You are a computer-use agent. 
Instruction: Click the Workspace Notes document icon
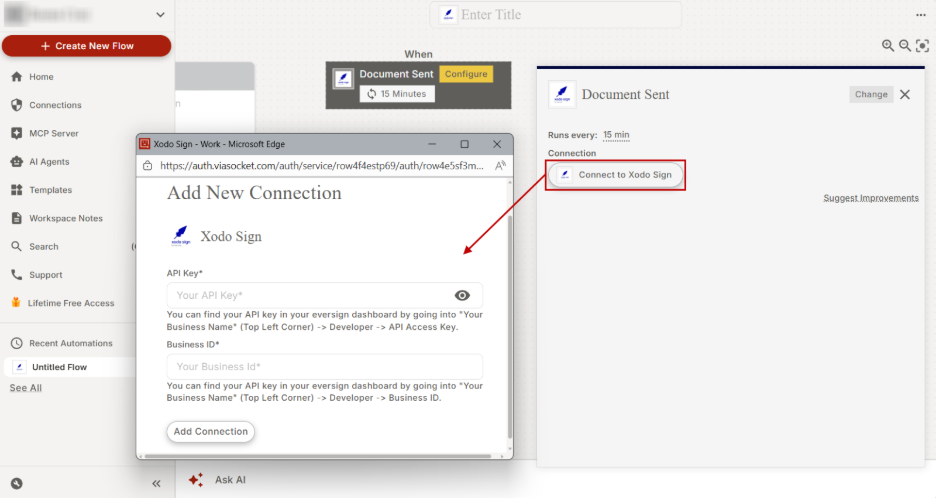click(x=17, y=219)
